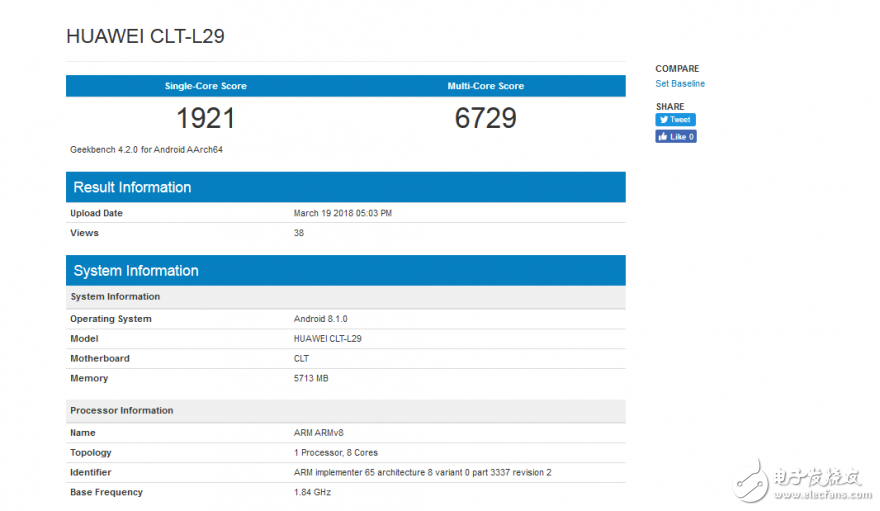This screenshot has width=880, height=511.
Task: Click the HUAWEI CLT-L29 page title
Action: click(145, 37)
